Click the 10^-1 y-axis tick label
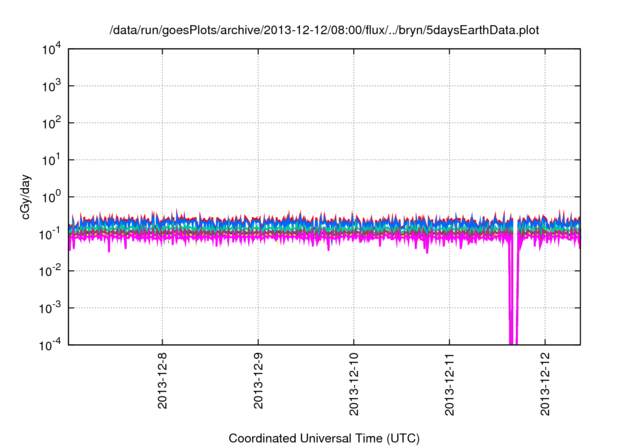Screen dimensions: 640x448 click(50, 235)
